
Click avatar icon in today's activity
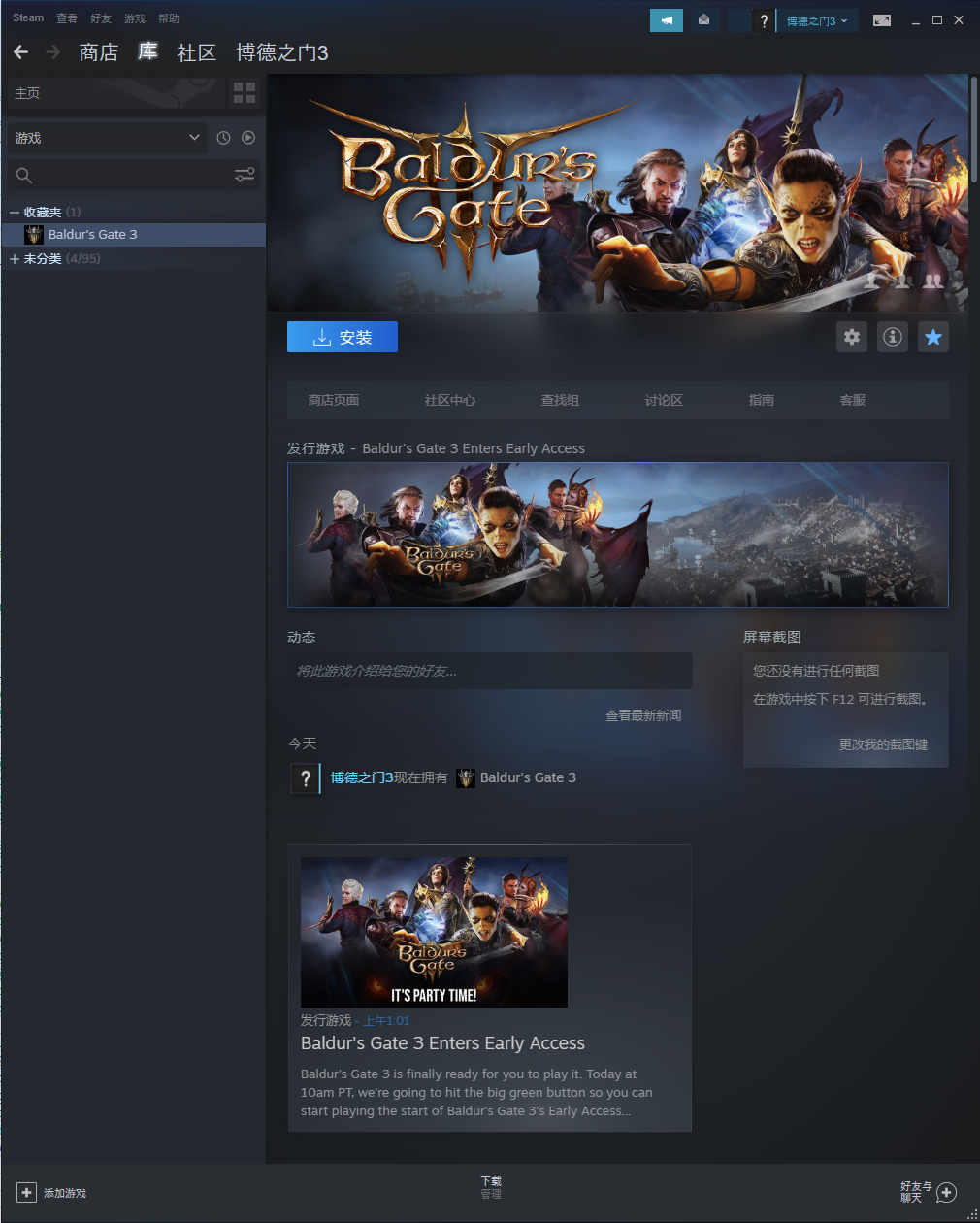click(305, 777)
